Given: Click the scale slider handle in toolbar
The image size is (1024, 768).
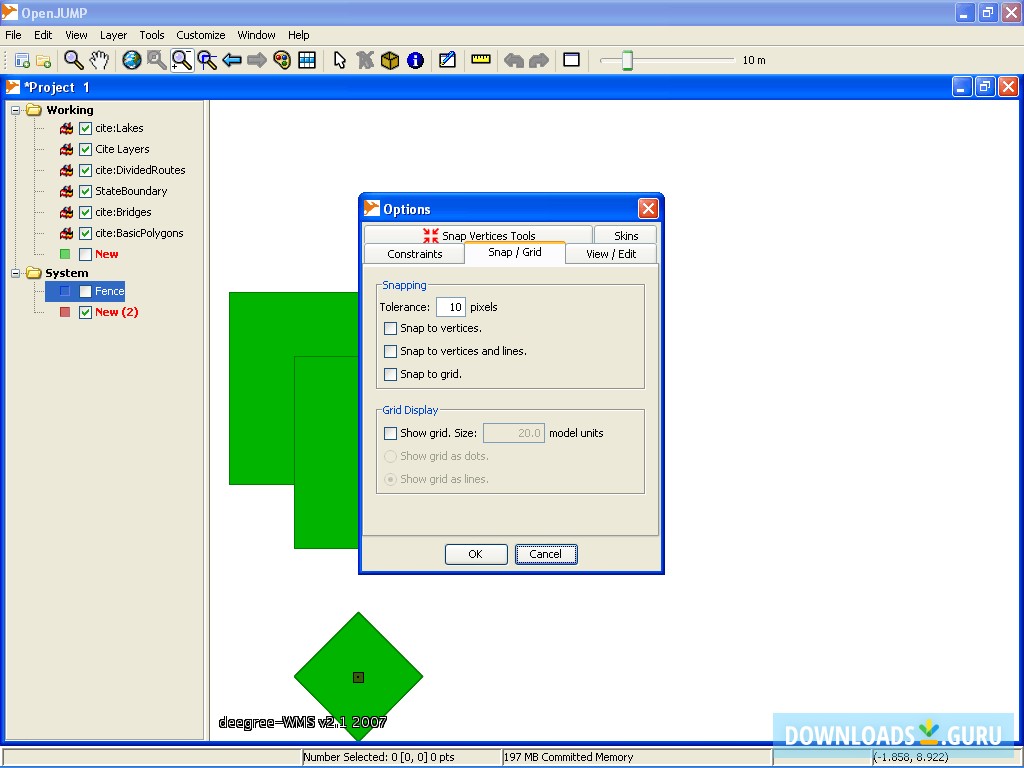Looking at the screenshot, I should click(627, 60).
